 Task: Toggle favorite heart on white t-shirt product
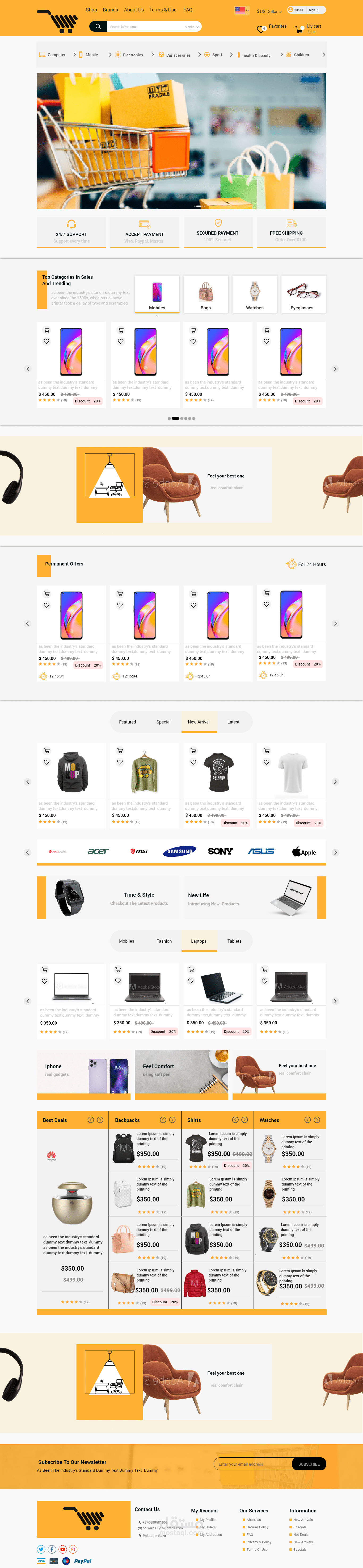coord(266,762)
